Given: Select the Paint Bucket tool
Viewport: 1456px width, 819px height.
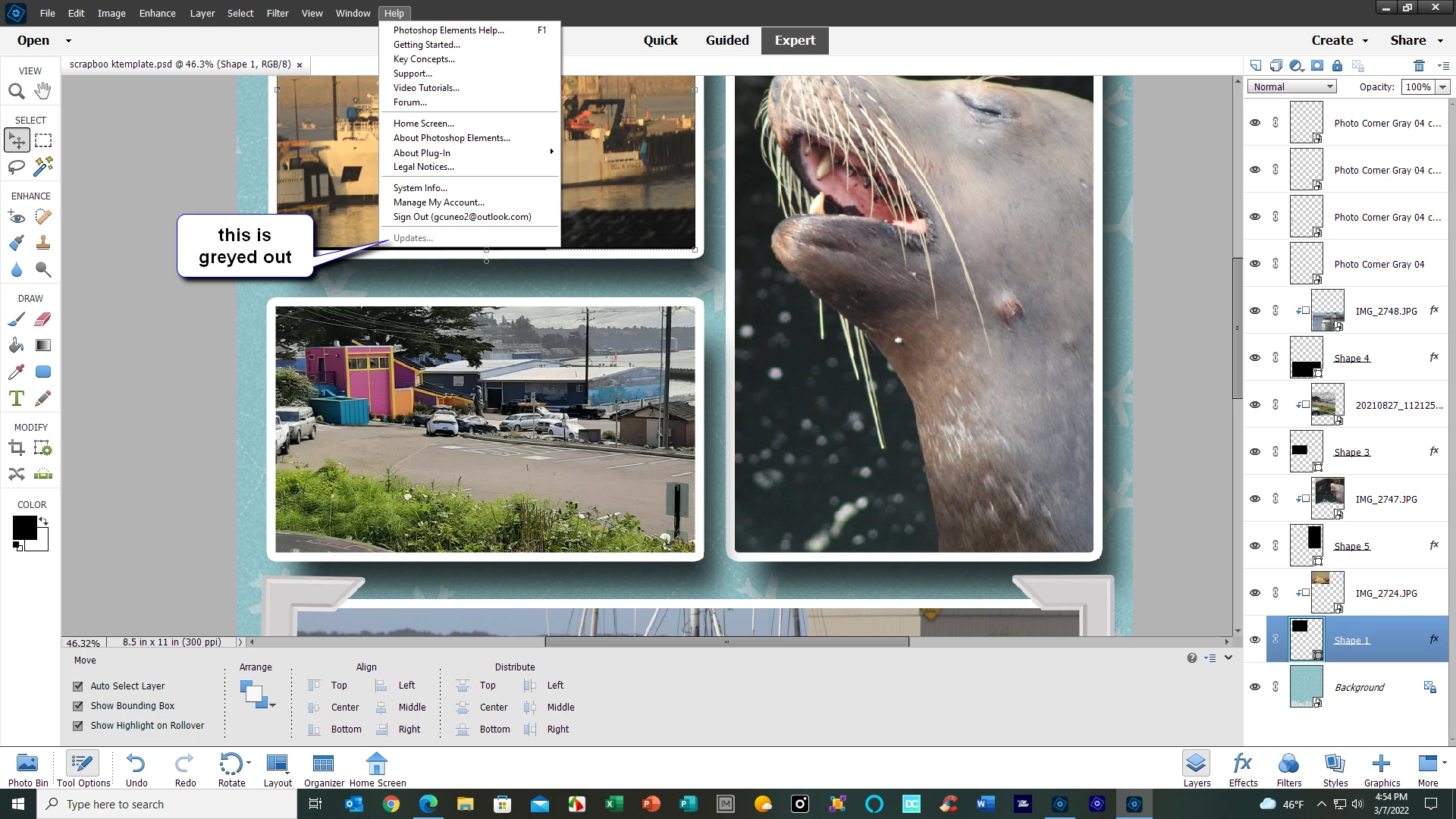Looking at the screenshot, I should (x=16, y=346).
